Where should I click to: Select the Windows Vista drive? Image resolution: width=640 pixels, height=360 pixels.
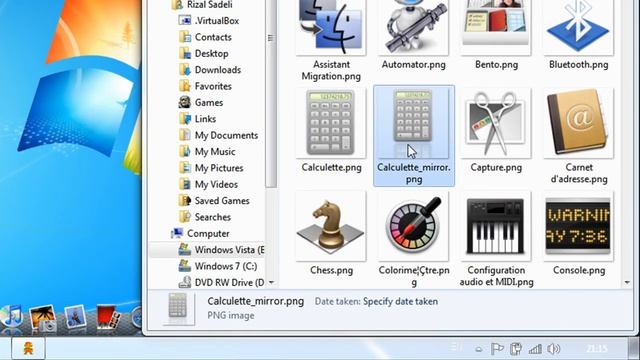(x=221, y=249)
